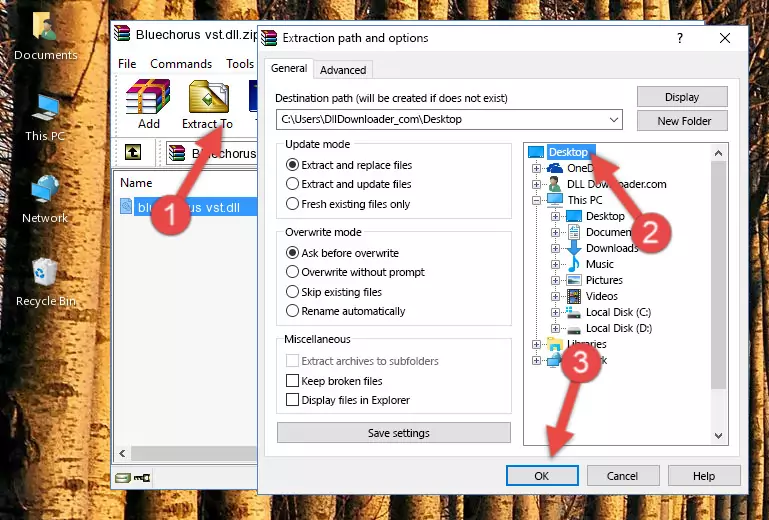Click the Display button
This screenshot has height=520, width=769.
point(682,97)
